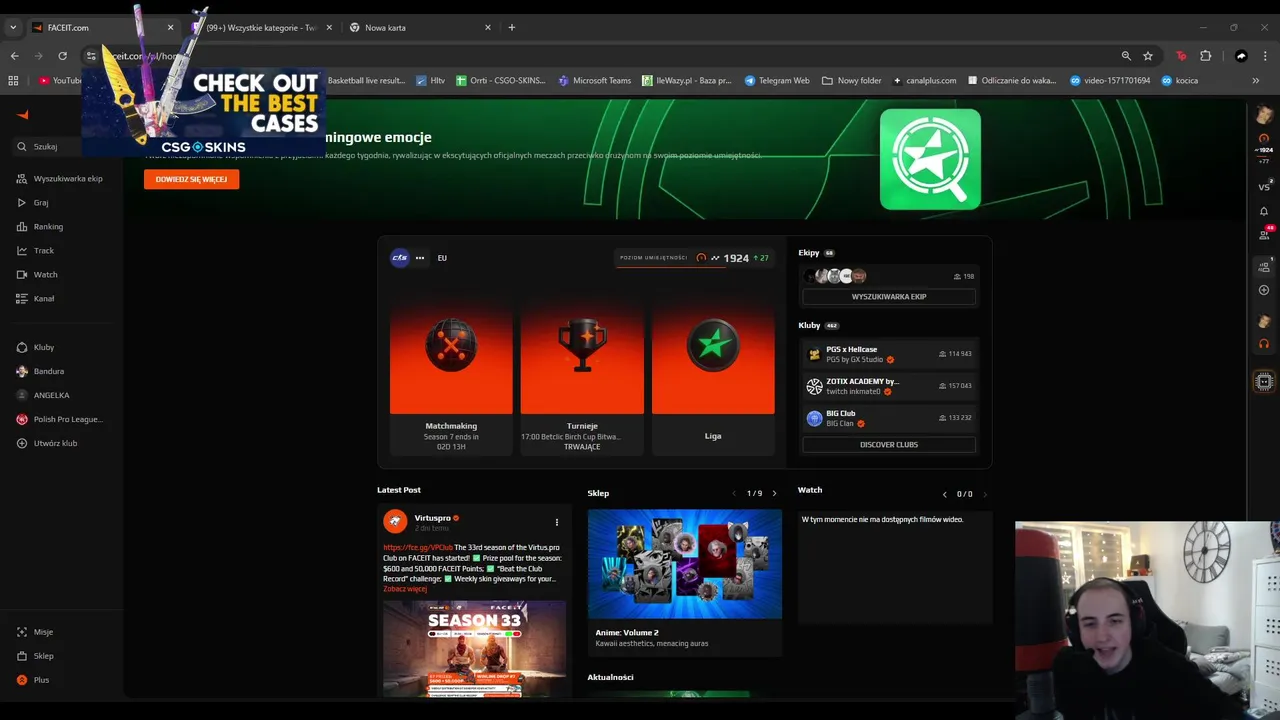
Task: Open the Virtuspro post author name
Action: [432, 518]
